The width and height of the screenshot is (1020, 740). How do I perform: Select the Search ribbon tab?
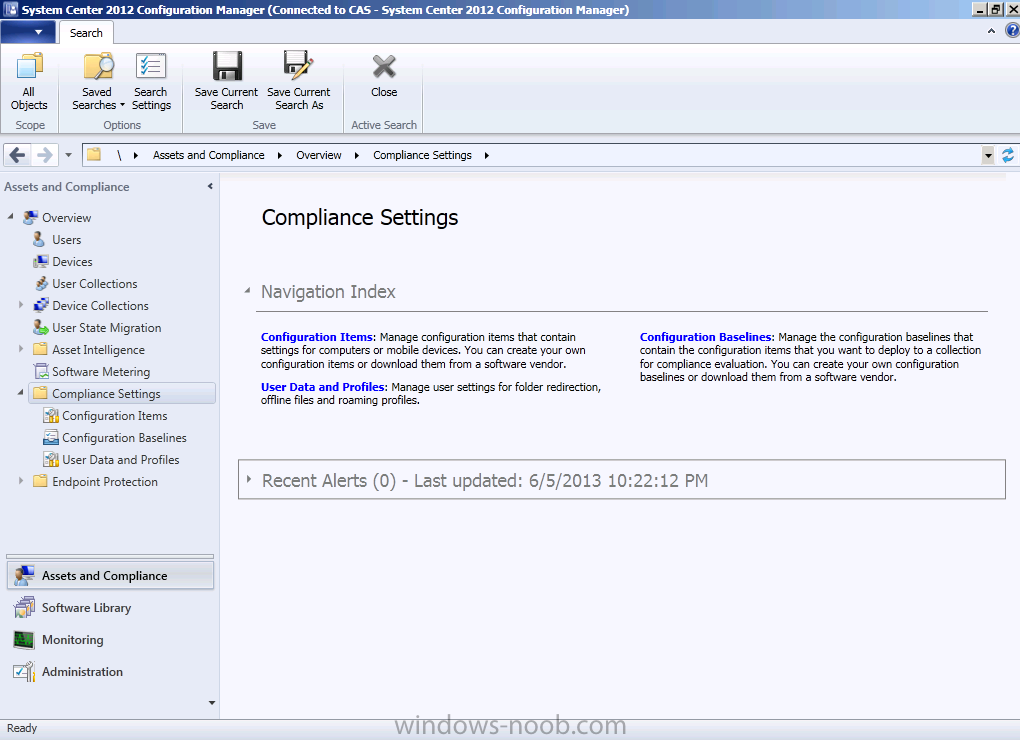point(86,33)
